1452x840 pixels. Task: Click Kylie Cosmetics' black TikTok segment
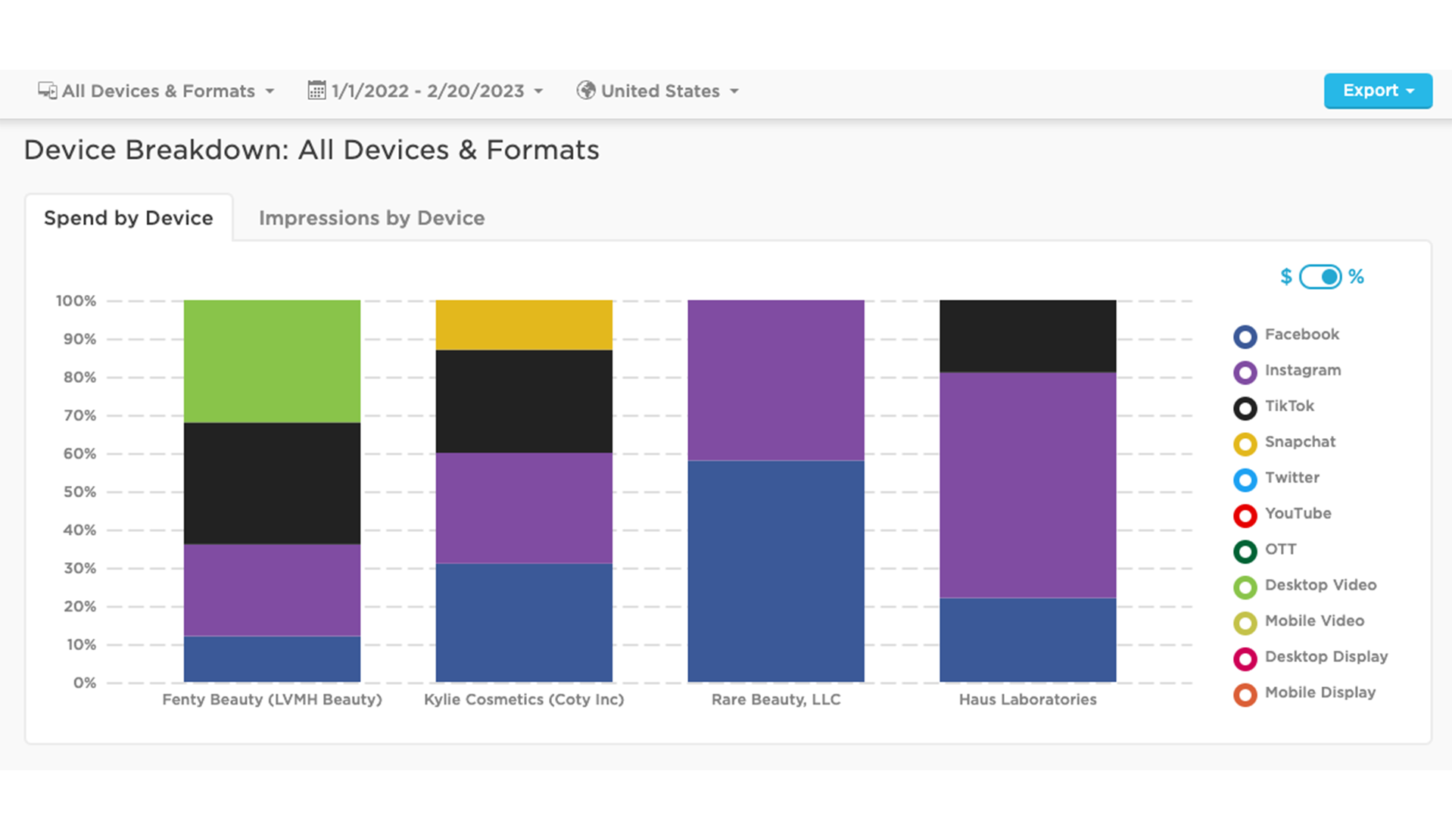tap(524, 402)
